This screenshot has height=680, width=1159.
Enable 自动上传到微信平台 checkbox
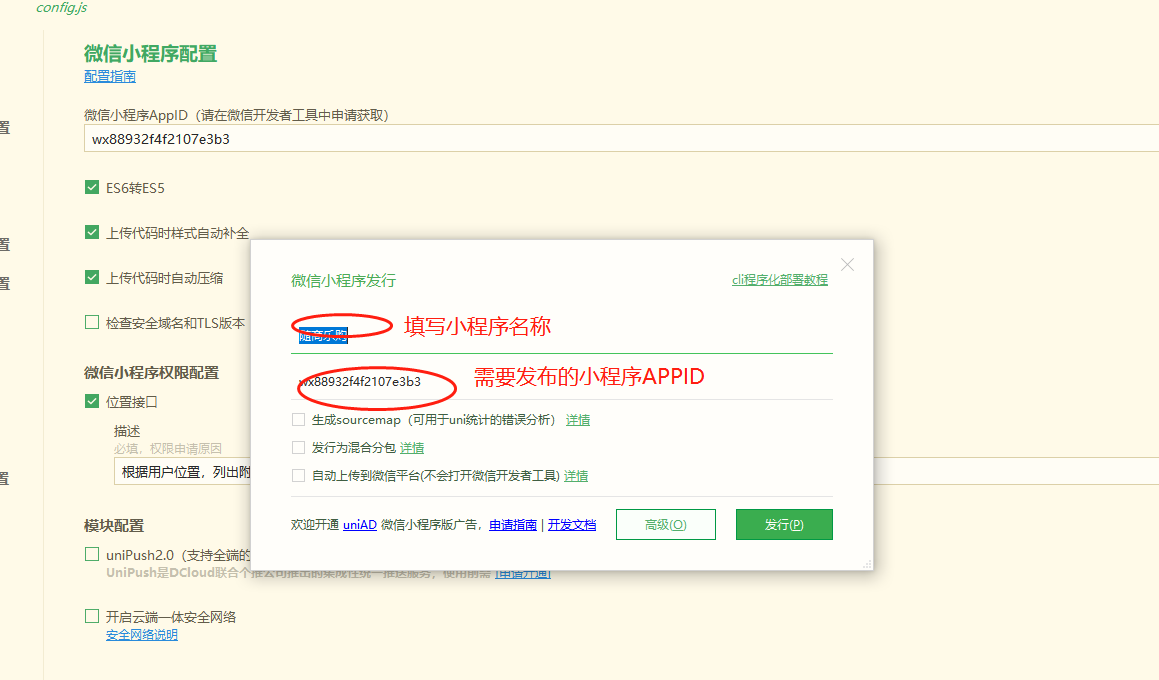click(298, 476)
